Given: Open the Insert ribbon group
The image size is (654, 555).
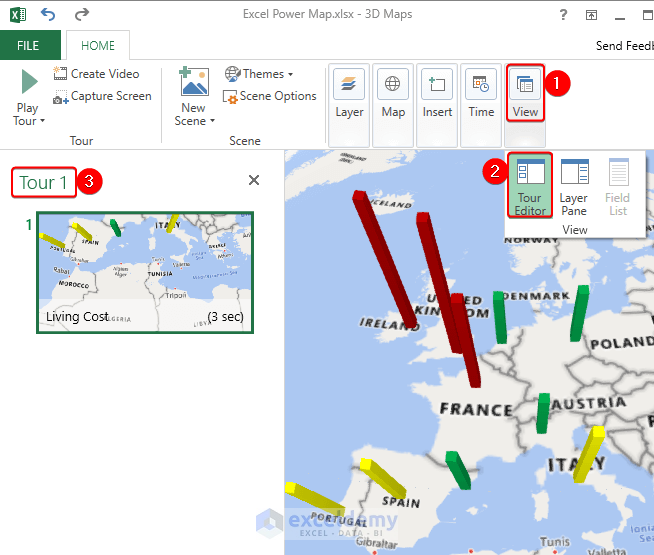Looking at the screenshot, I should tap(437, 105).
